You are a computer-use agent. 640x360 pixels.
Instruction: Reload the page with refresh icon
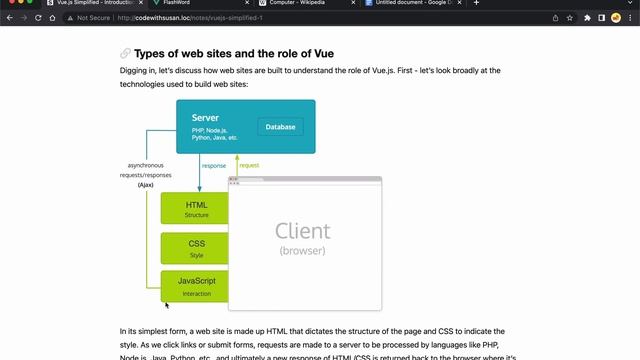(38, 18)
